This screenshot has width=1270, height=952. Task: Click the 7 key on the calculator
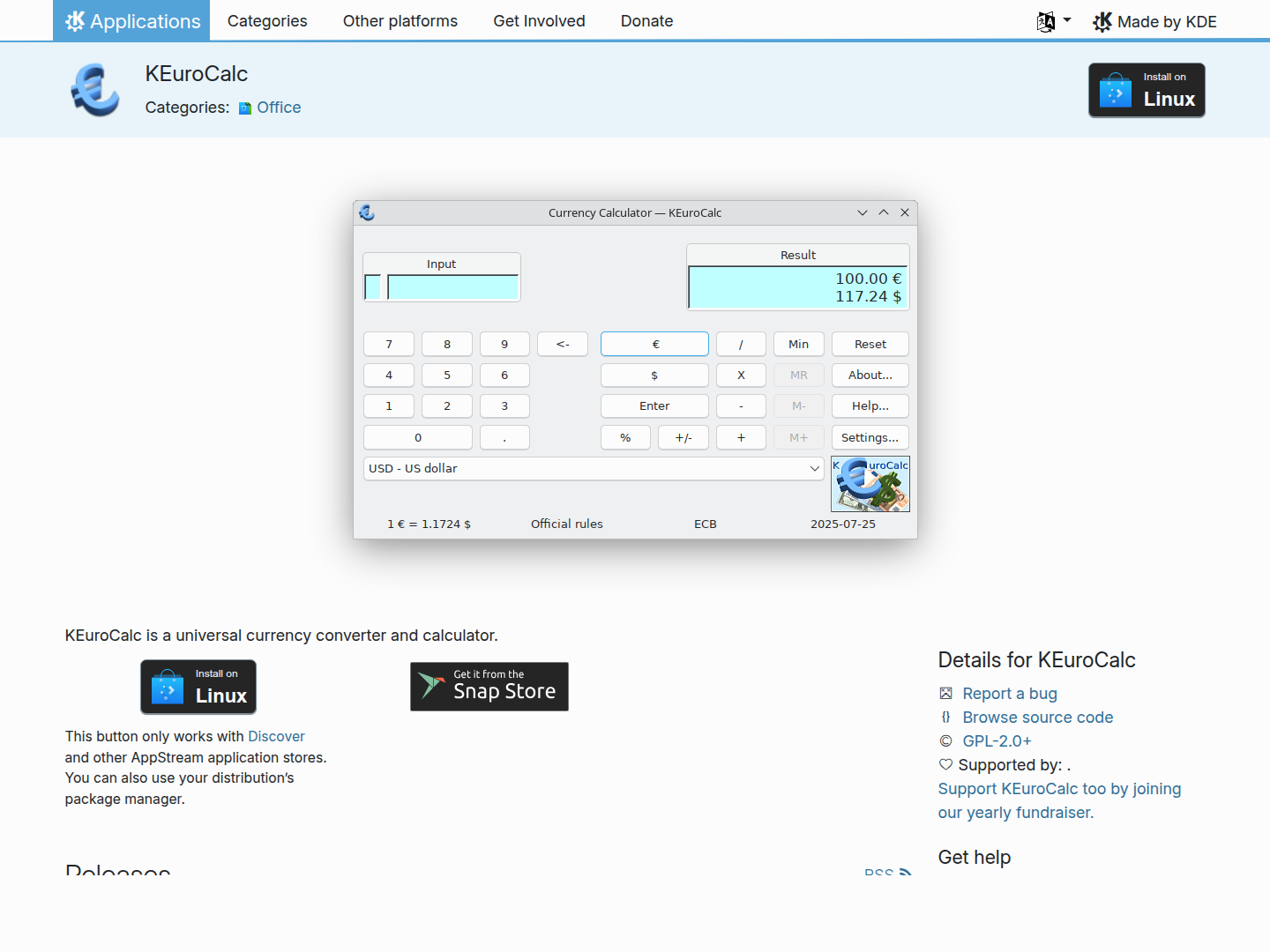(389, 344)
